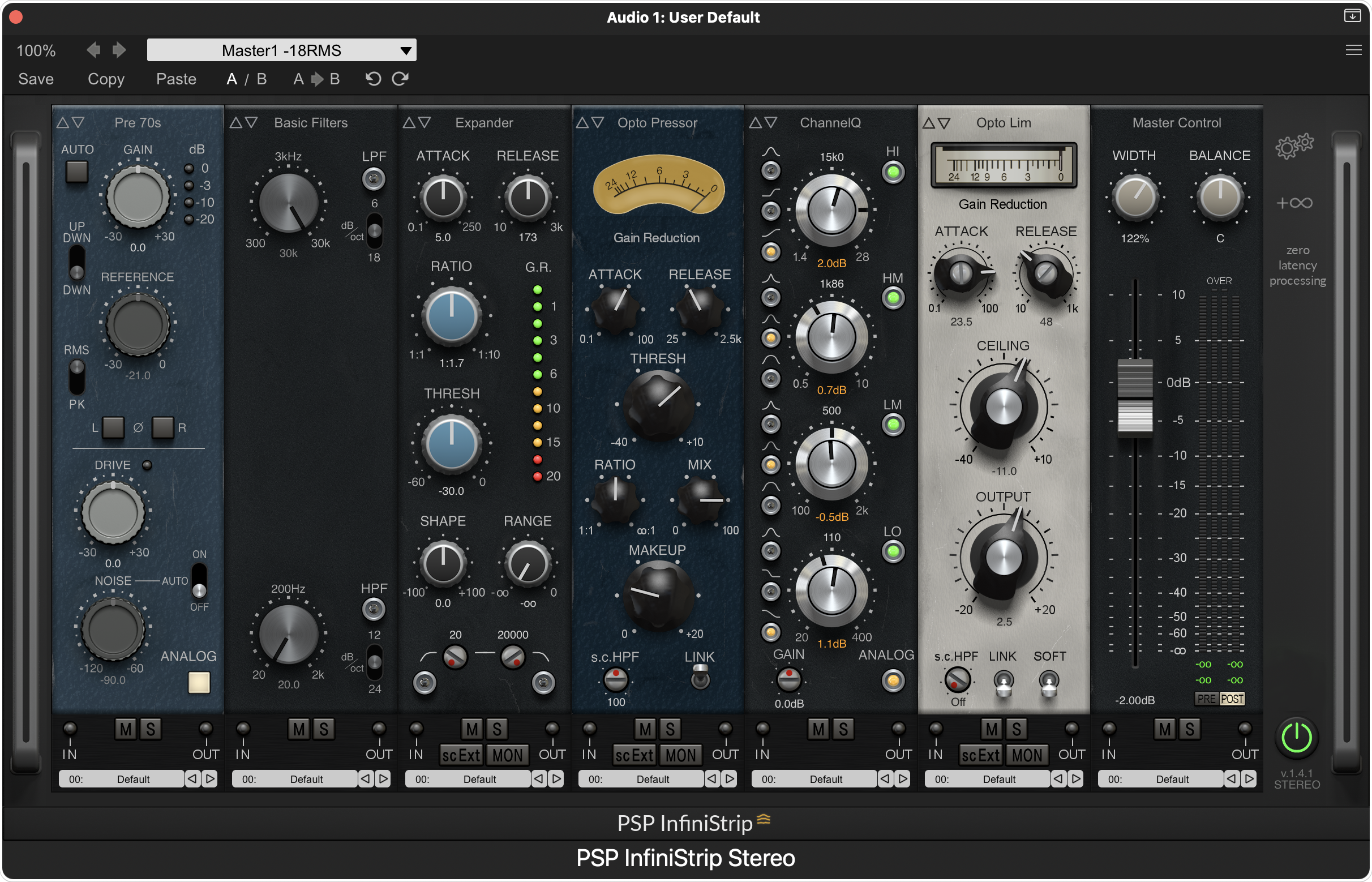Open Expander Default preset field
This screenshot has height=882, width=1372.
coord(468,779)
